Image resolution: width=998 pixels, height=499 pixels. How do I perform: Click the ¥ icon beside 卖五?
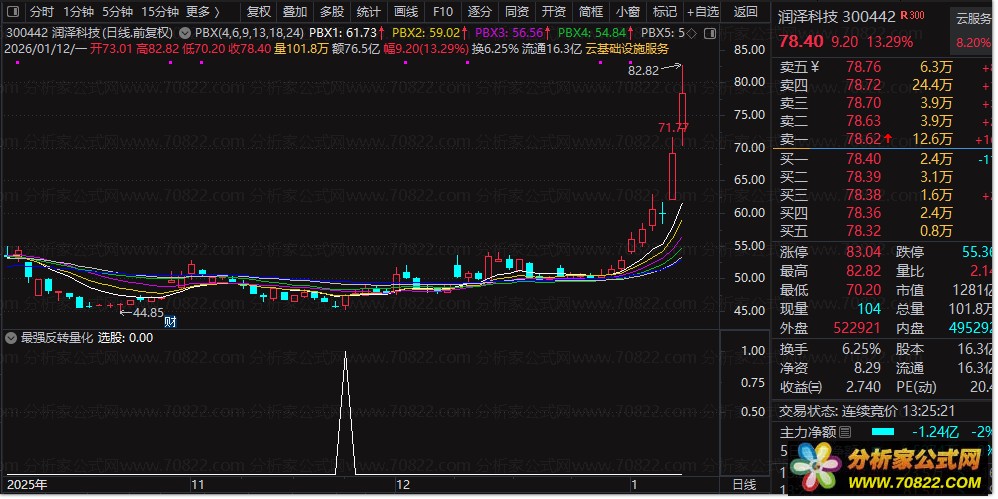coord(814,67)
